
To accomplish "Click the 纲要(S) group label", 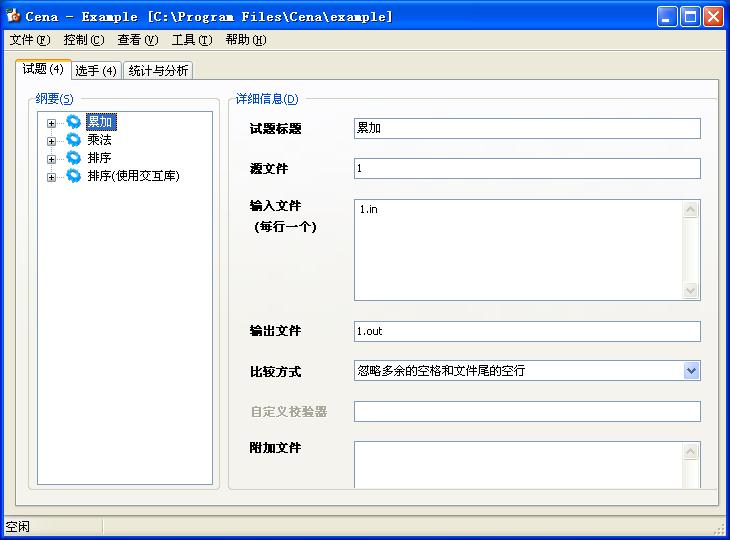I will click(x=54, y=99).
